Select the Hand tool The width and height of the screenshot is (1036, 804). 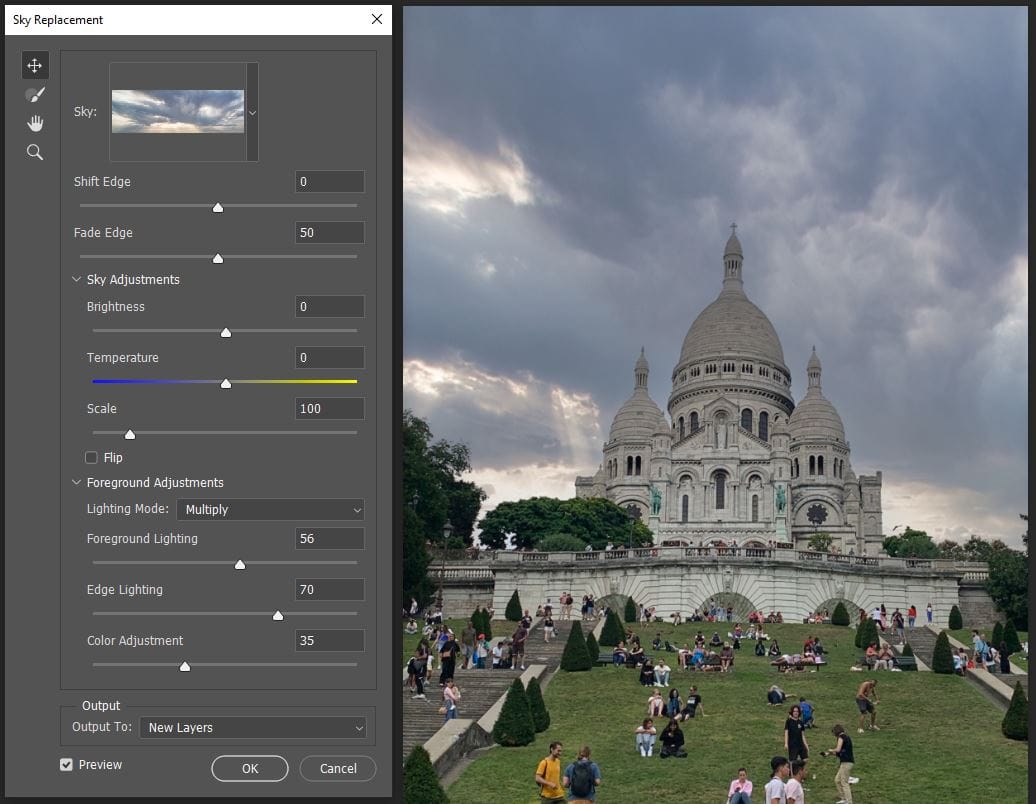pos(34,124)
